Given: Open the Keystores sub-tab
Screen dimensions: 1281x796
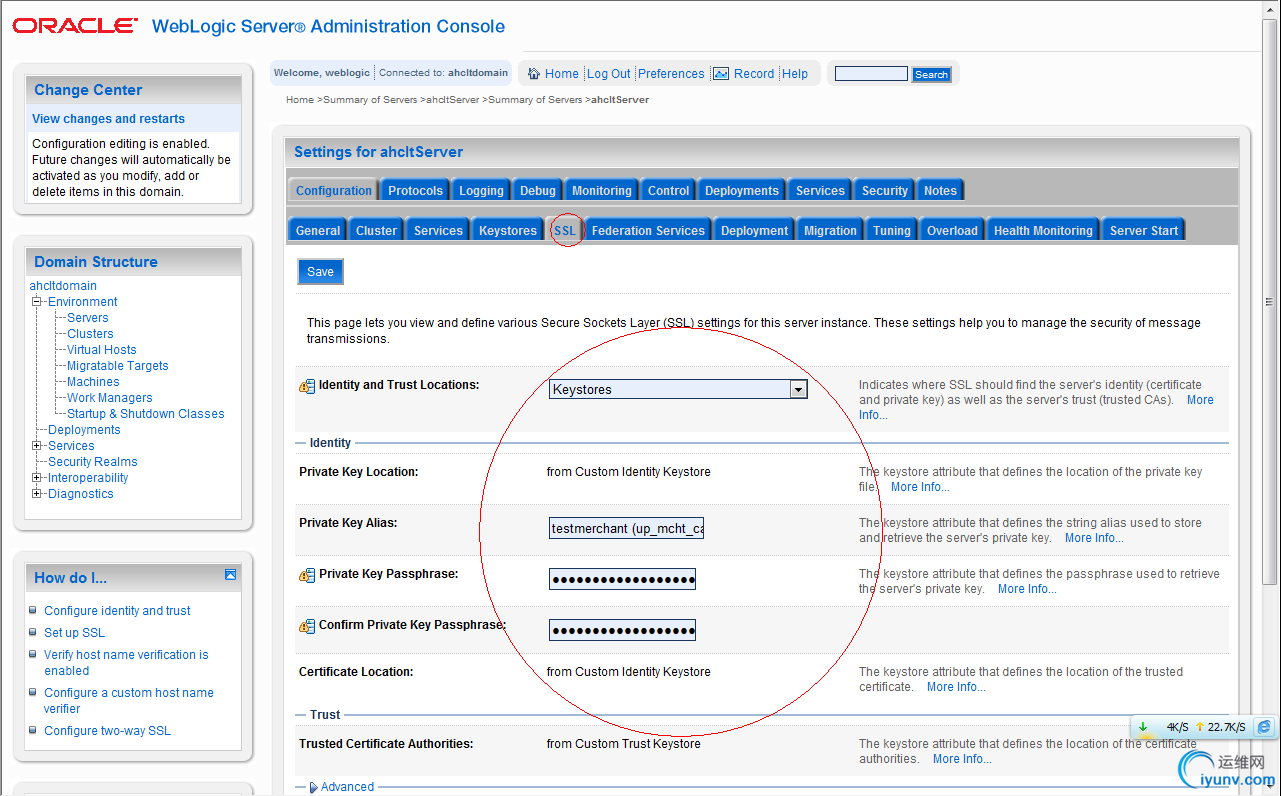Looking at the screenshot, I should 508,231.
